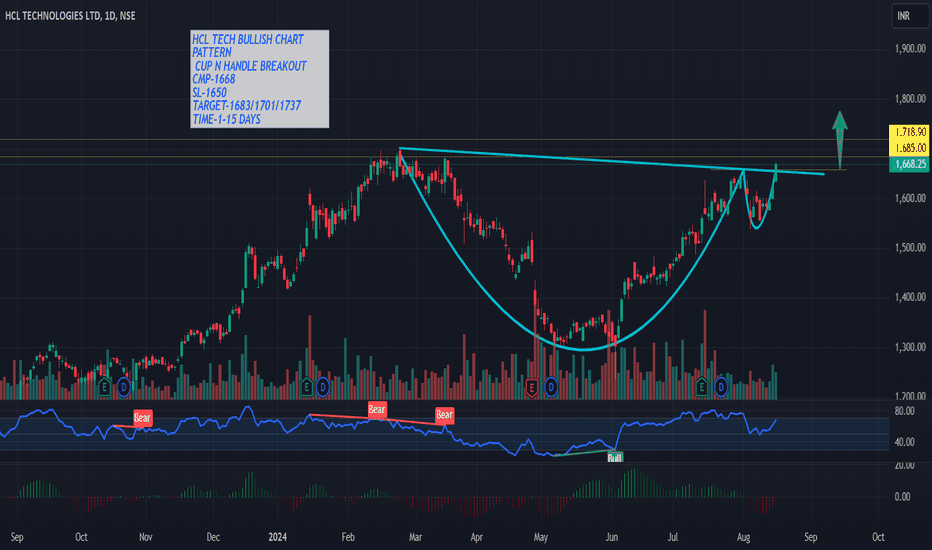Image resolution: width=932 pixels, height=550 pixels.
Task: Click the Bear RSI label in mid March
Action: click(445, 414)
